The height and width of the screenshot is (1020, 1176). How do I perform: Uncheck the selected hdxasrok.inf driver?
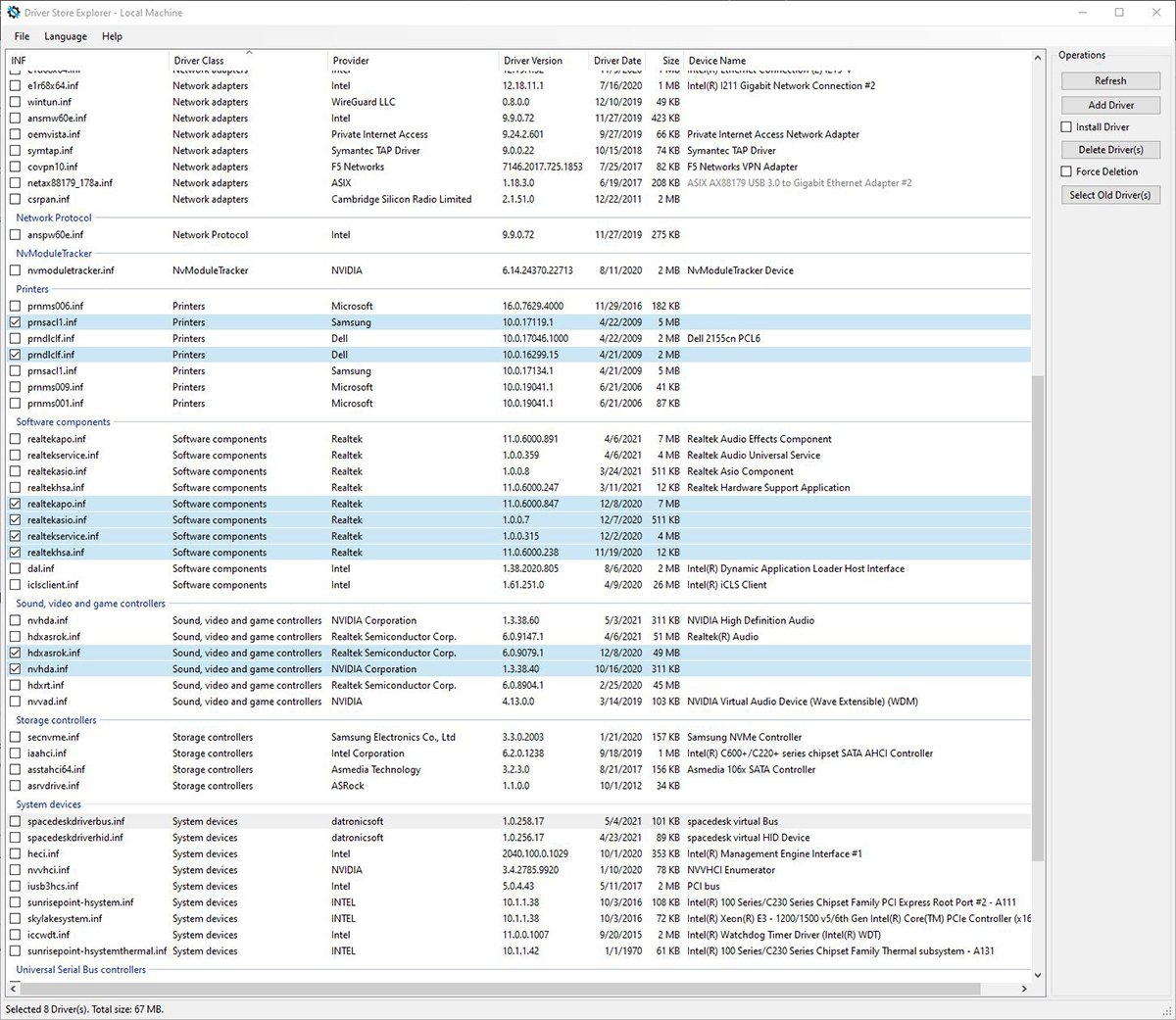point(15,653)
